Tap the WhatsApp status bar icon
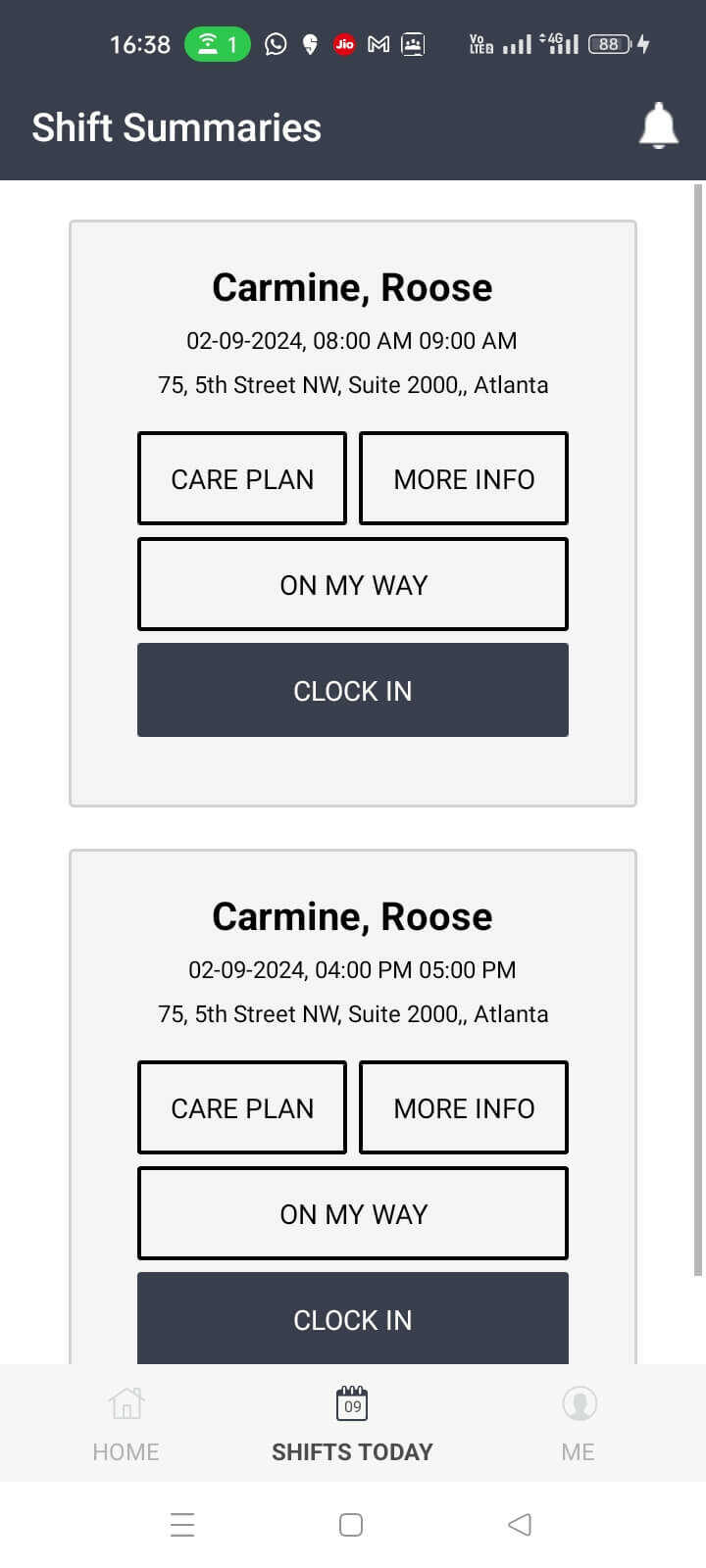 (276, 44)
